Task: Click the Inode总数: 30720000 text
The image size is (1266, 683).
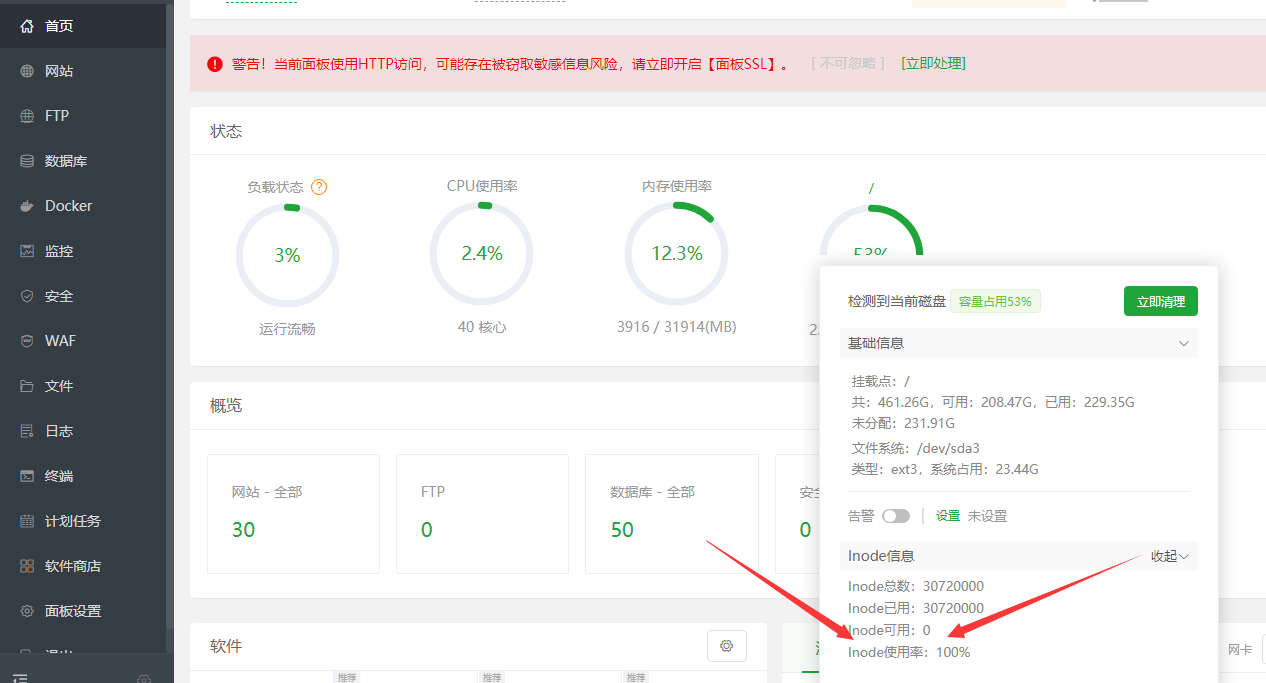Action: (x=916, y=586)
